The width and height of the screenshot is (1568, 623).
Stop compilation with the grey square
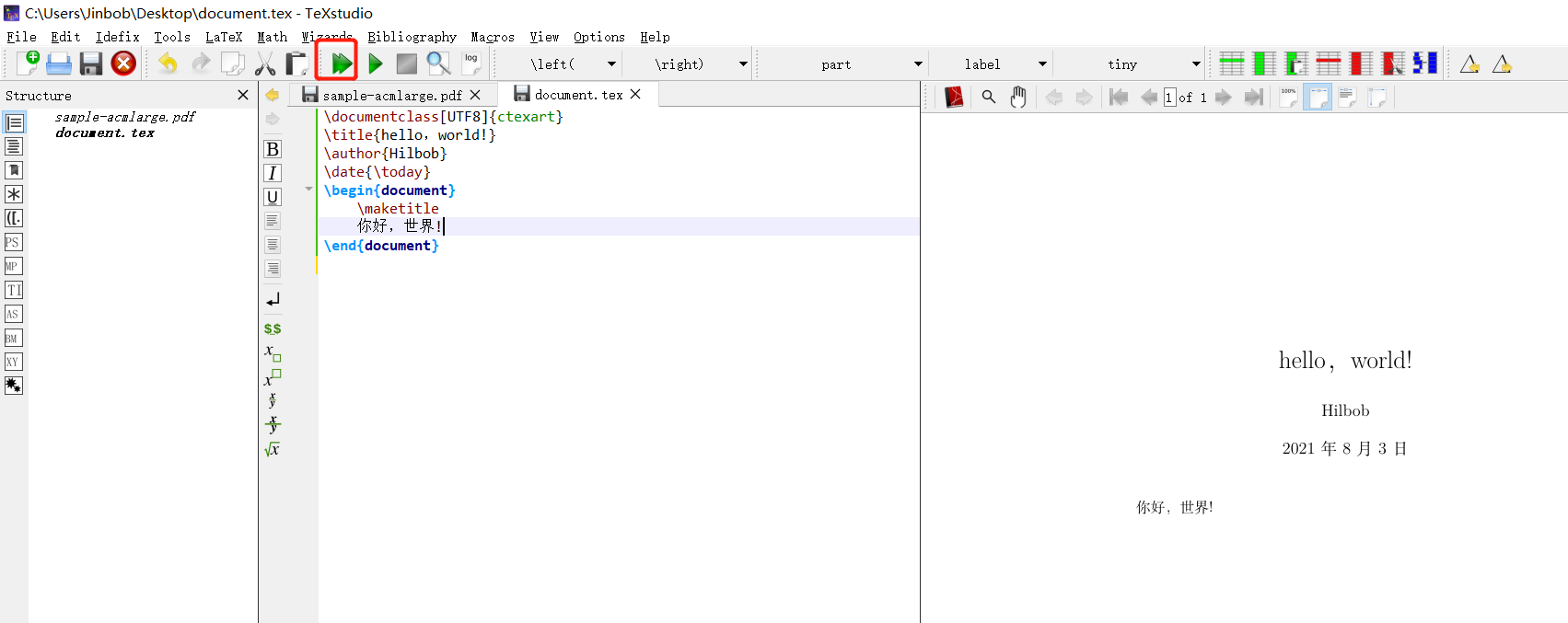point(406,63)
